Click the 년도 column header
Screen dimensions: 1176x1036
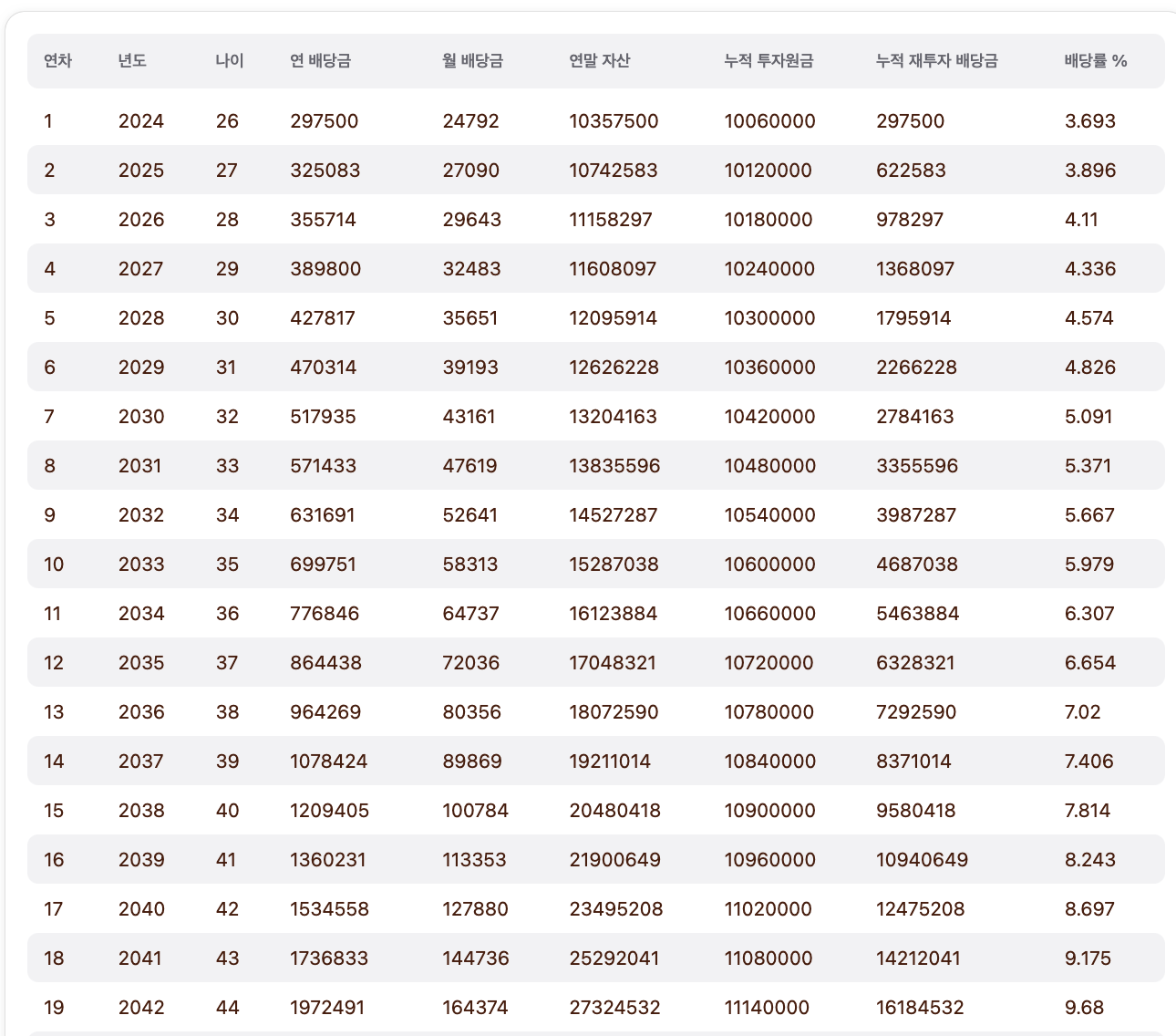tap(132, 61)
